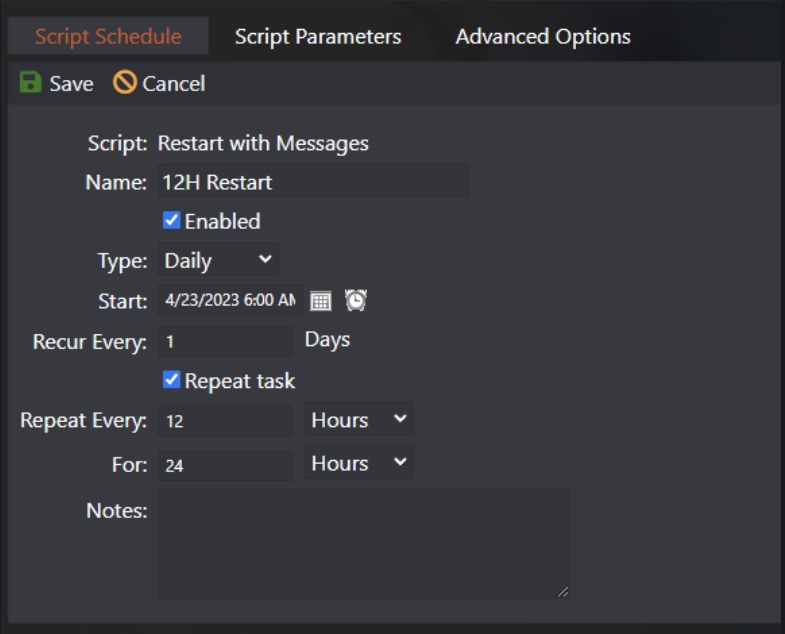Select the Script Schedule tab

[108, 37]
